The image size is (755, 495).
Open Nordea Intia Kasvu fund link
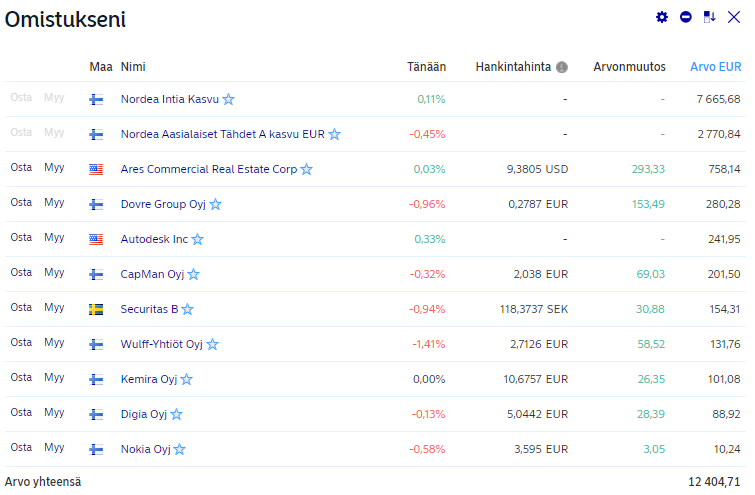169,99
